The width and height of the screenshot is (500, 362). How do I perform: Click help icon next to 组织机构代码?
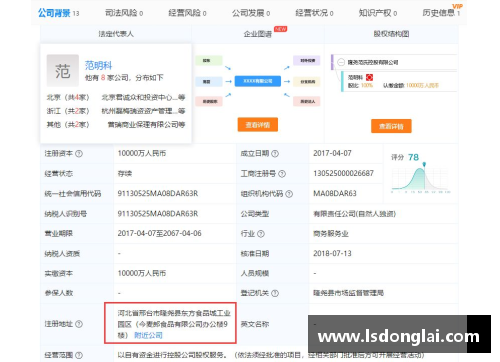coord(289,194)
